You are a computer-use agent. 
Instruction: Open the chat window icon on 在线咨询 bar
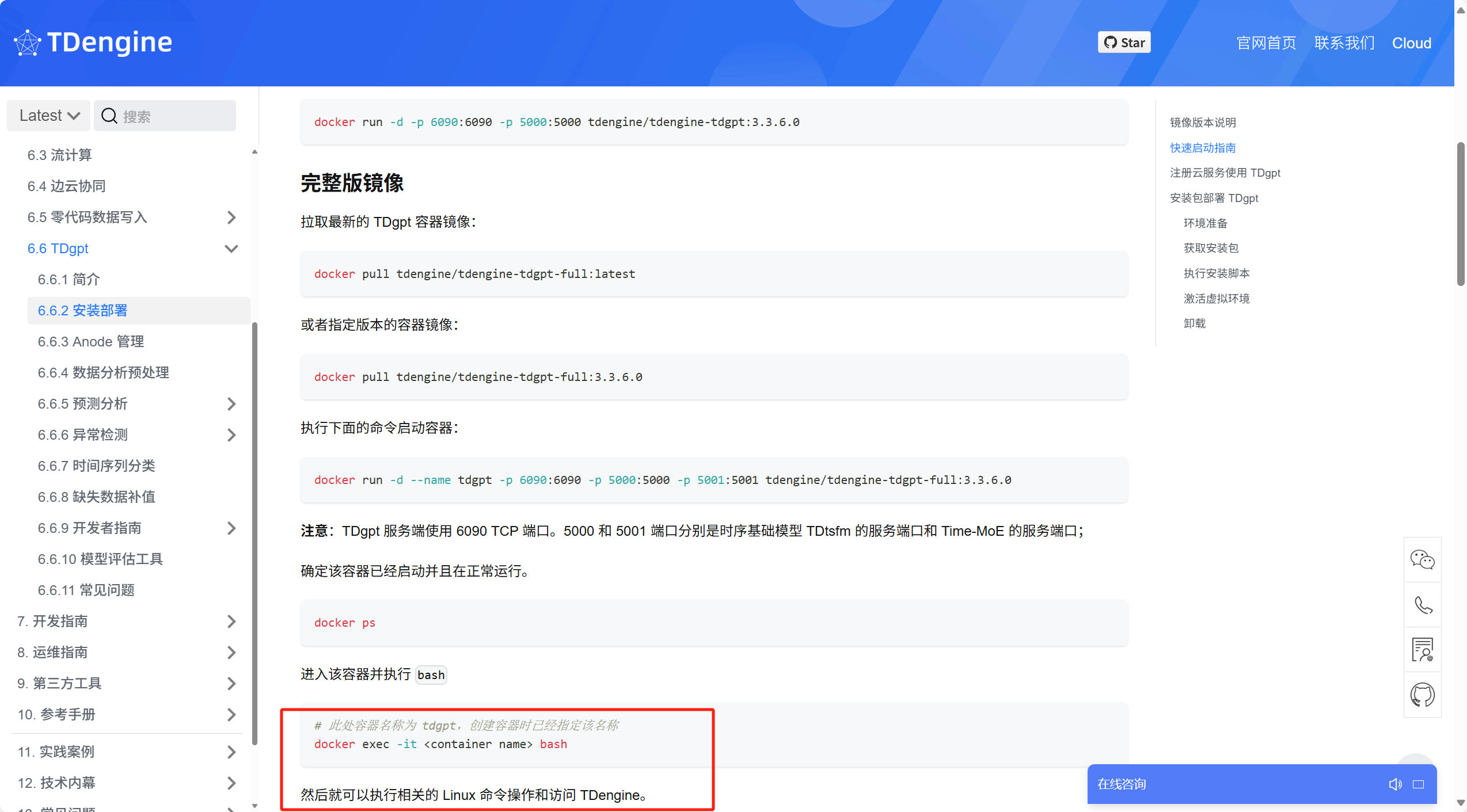1419,784
